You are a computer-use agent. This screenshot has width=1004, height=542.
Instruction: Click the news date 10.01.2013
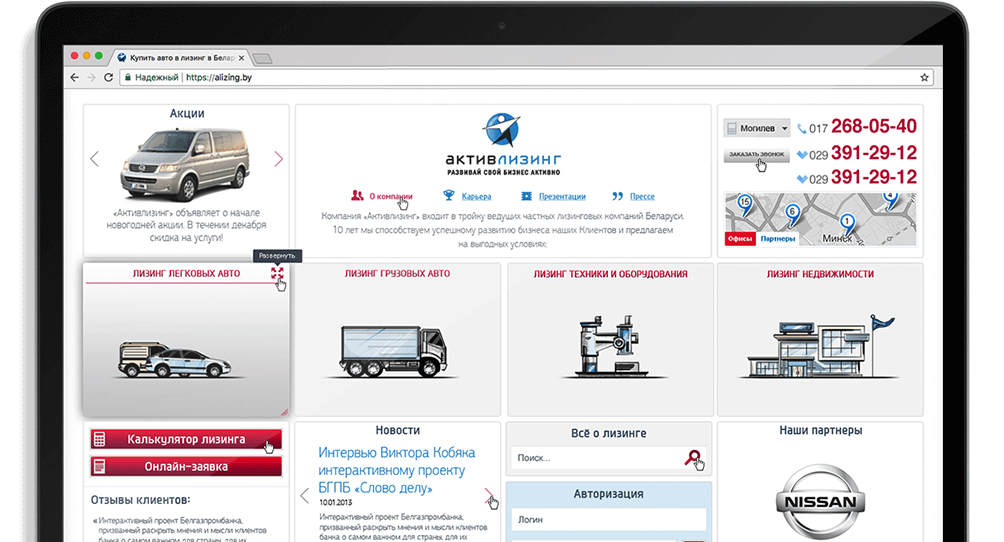coord(336,503)
